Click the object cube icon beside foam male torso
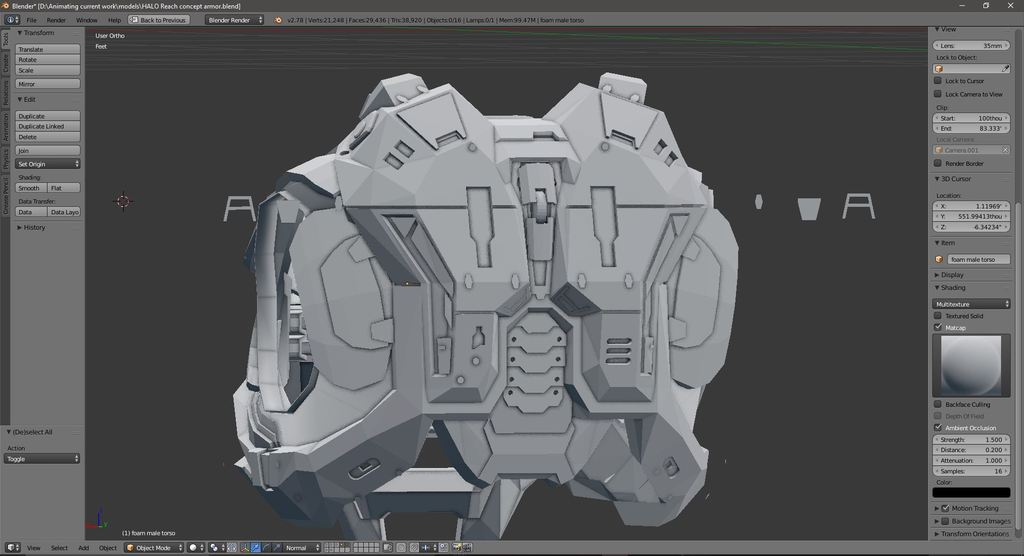Screen dimensions: 1024x556 (x=939, y=259)
